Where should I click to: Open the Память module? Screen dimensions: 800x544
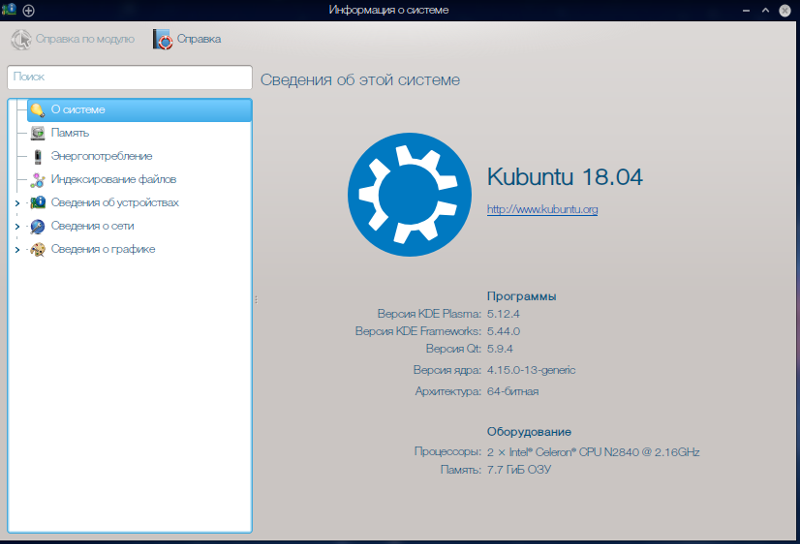[70, 133]
